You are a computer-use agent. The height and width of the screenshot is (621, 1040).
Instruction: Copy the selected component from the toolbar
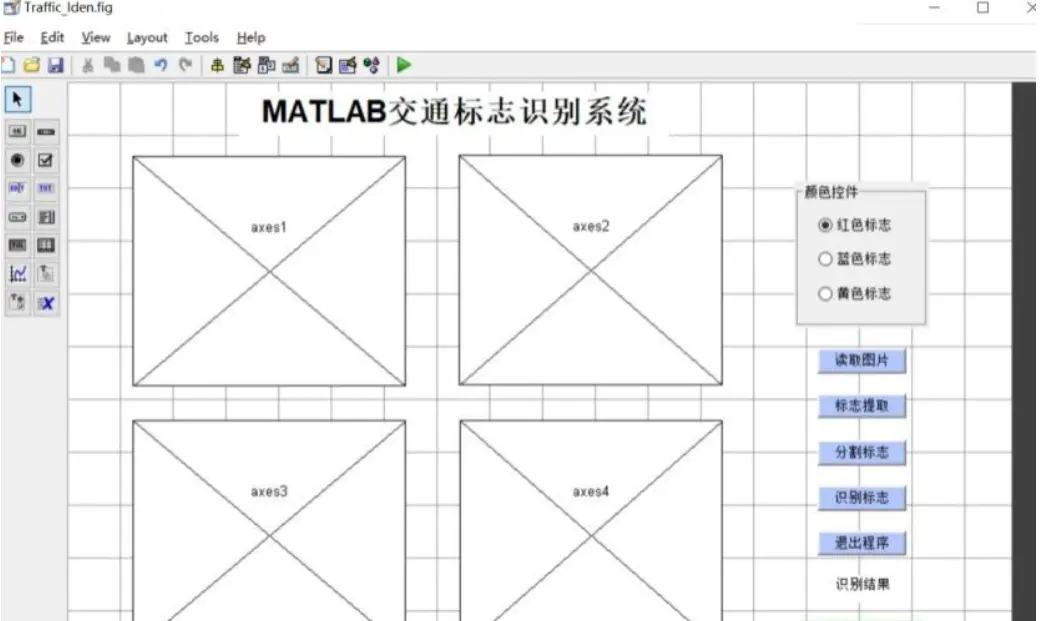click(112, 65)
